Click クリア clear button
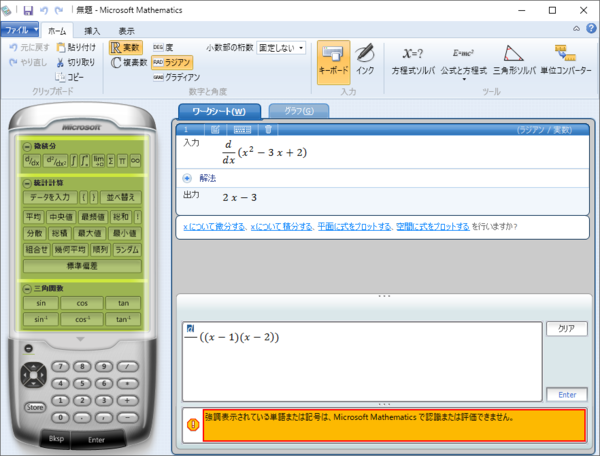This screenshot has height=456, width=600. coord(567,329)
